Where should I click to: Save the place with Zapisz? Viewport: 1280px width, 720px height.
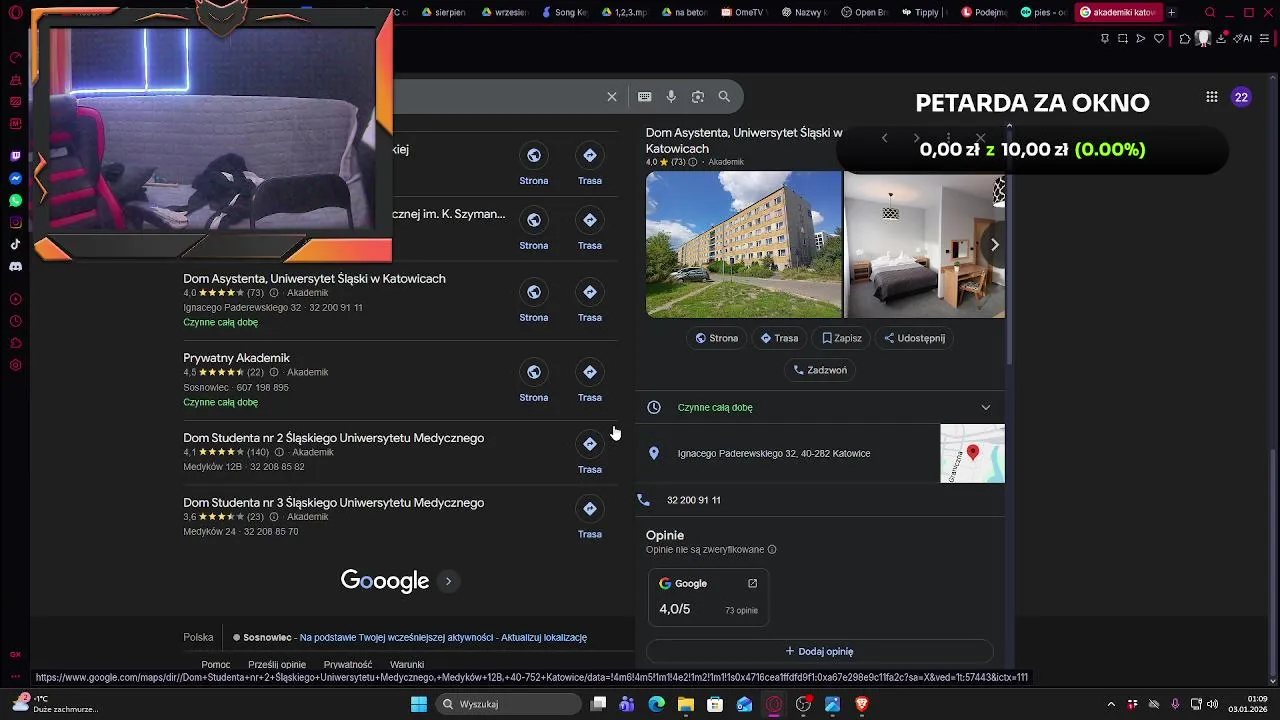[x=842, y=338]
